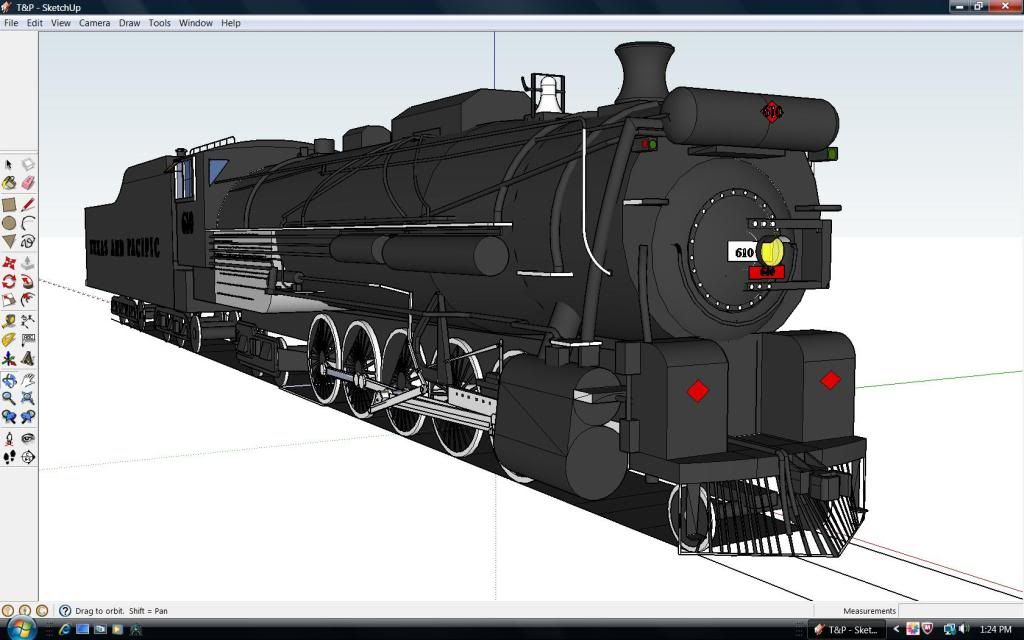Go to Previous camera view

click(x=8, y=417)
